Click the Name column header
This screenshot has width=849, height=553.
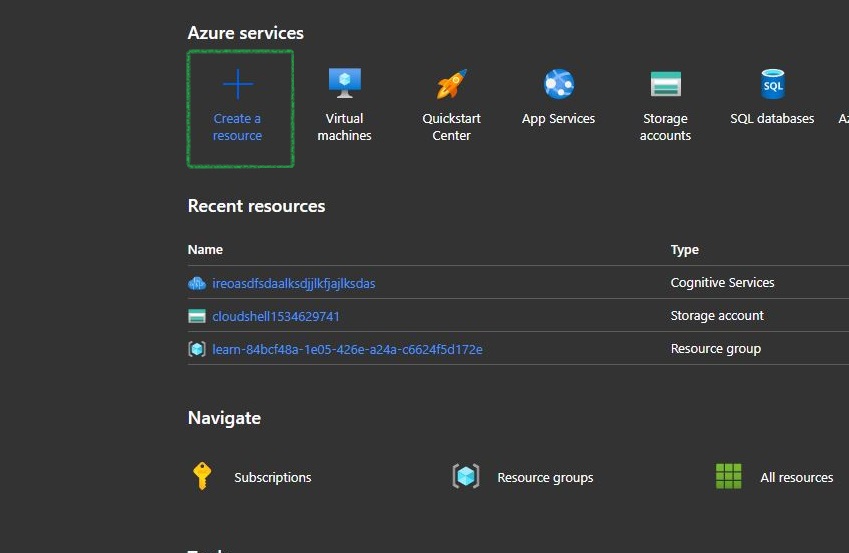pyautogui.click(x=205, y=250)
